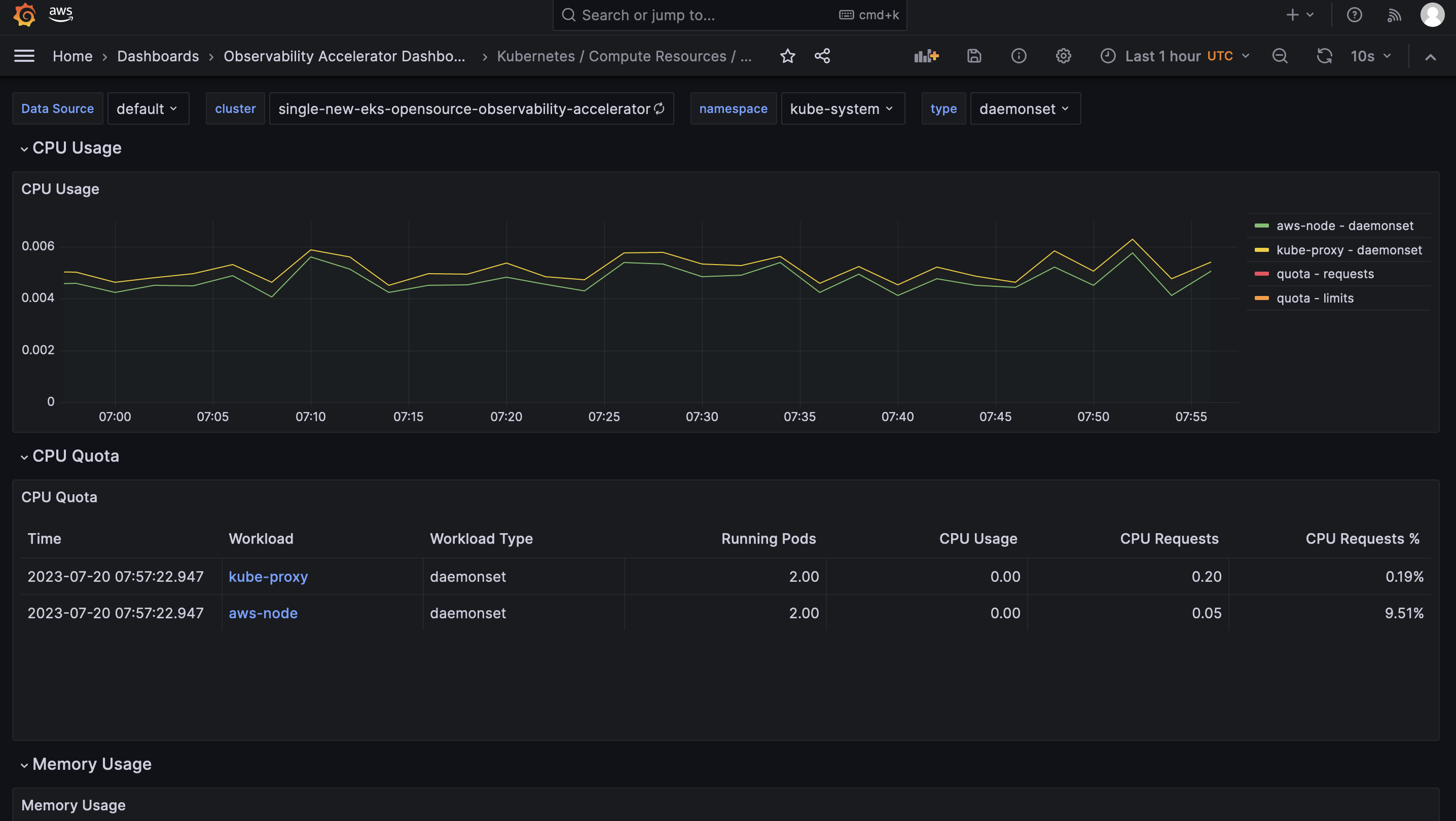Click the Home breadcrumb item
Viewport: 1456px width, 821px height.
(72, 56)
